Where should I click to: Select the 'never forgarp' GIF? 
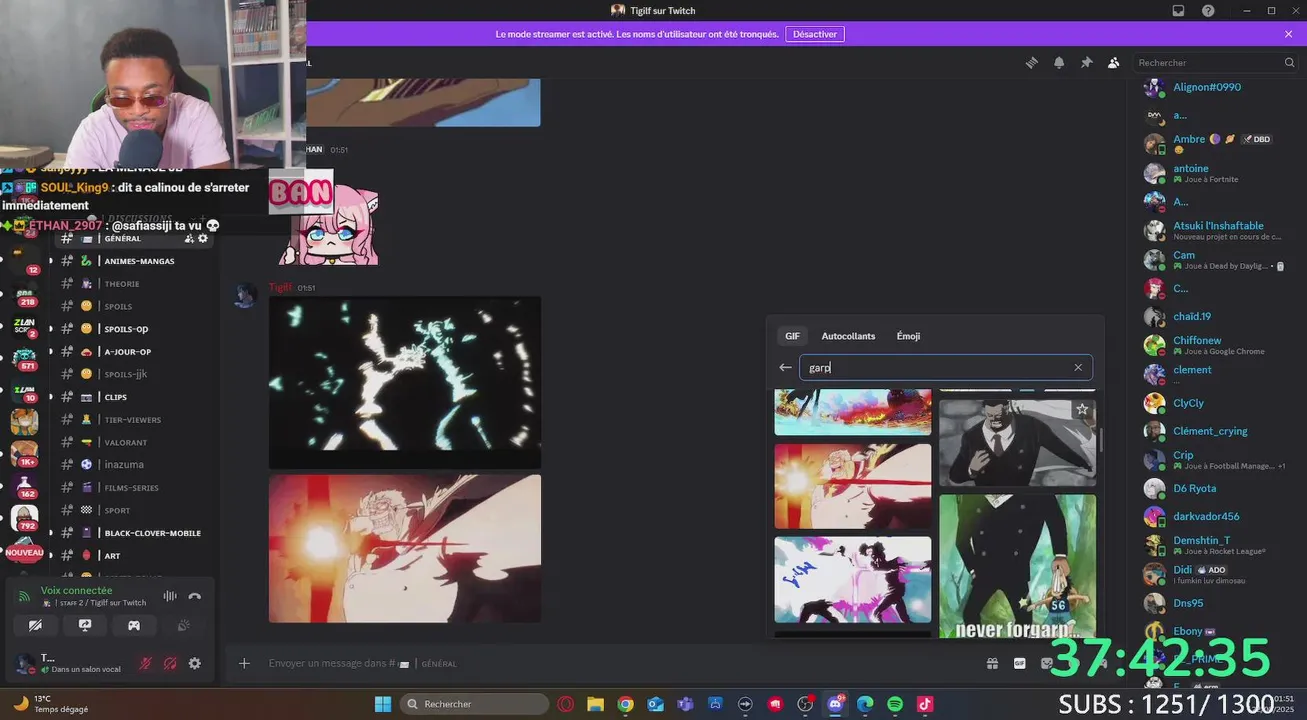(1017, 567)
